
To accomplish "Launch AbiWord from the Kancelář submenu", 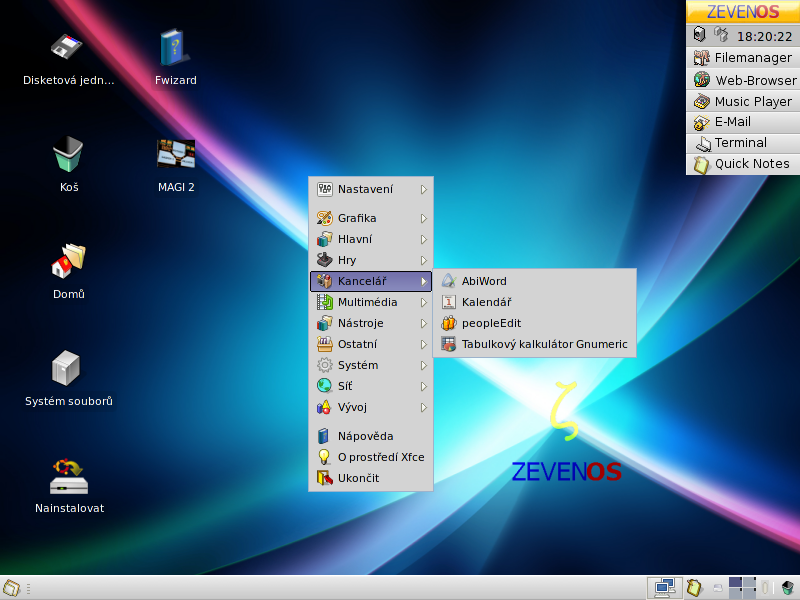I will [534, 281].
